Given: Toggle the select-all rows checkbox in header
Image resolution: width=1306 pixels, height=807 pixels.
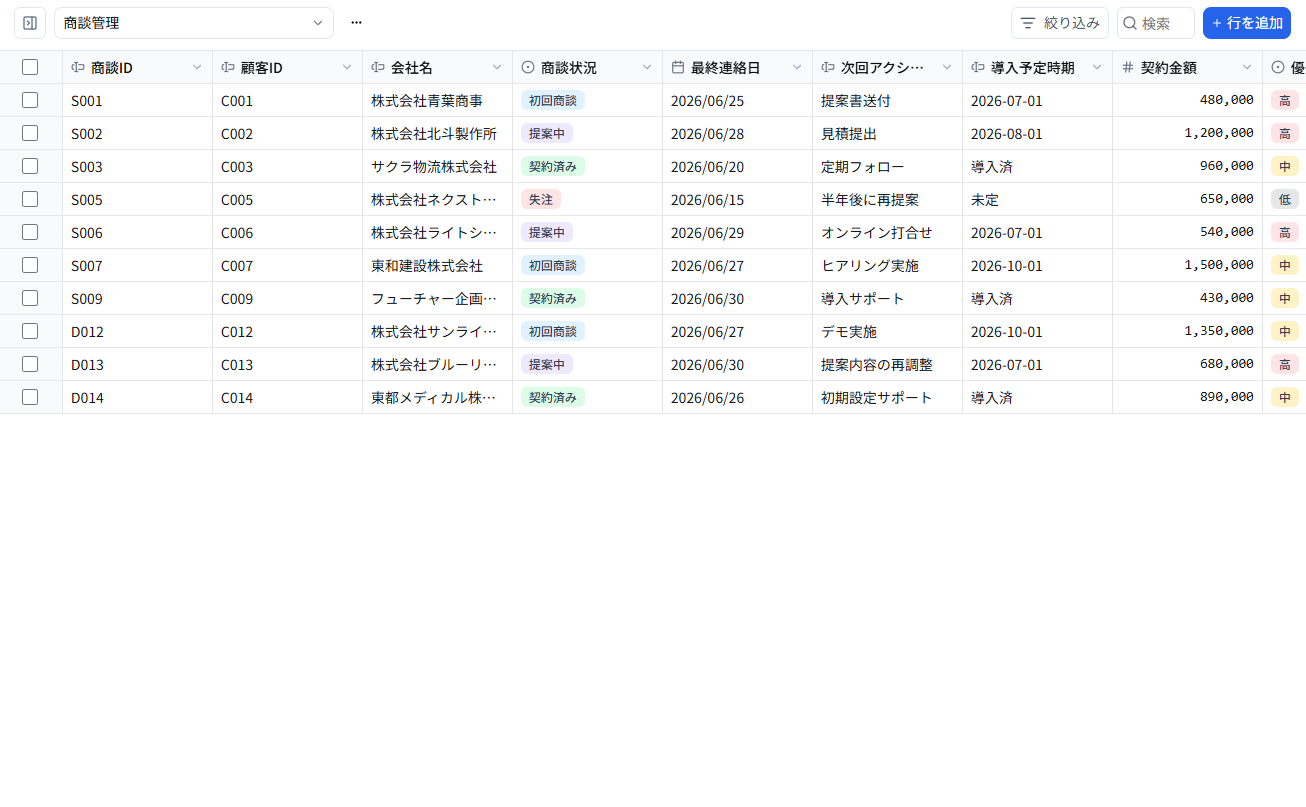Looking at the screenshot, I should click(30, 67).
